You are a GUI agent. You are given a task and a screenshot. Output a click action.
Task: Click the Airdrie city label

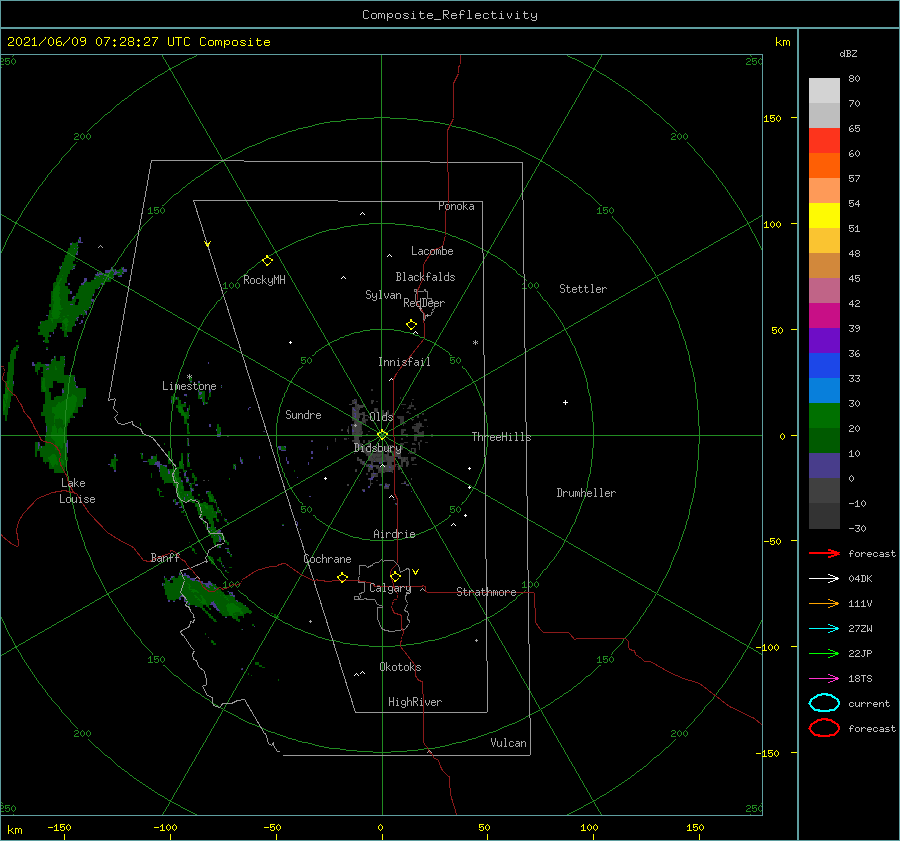(394, 534)
